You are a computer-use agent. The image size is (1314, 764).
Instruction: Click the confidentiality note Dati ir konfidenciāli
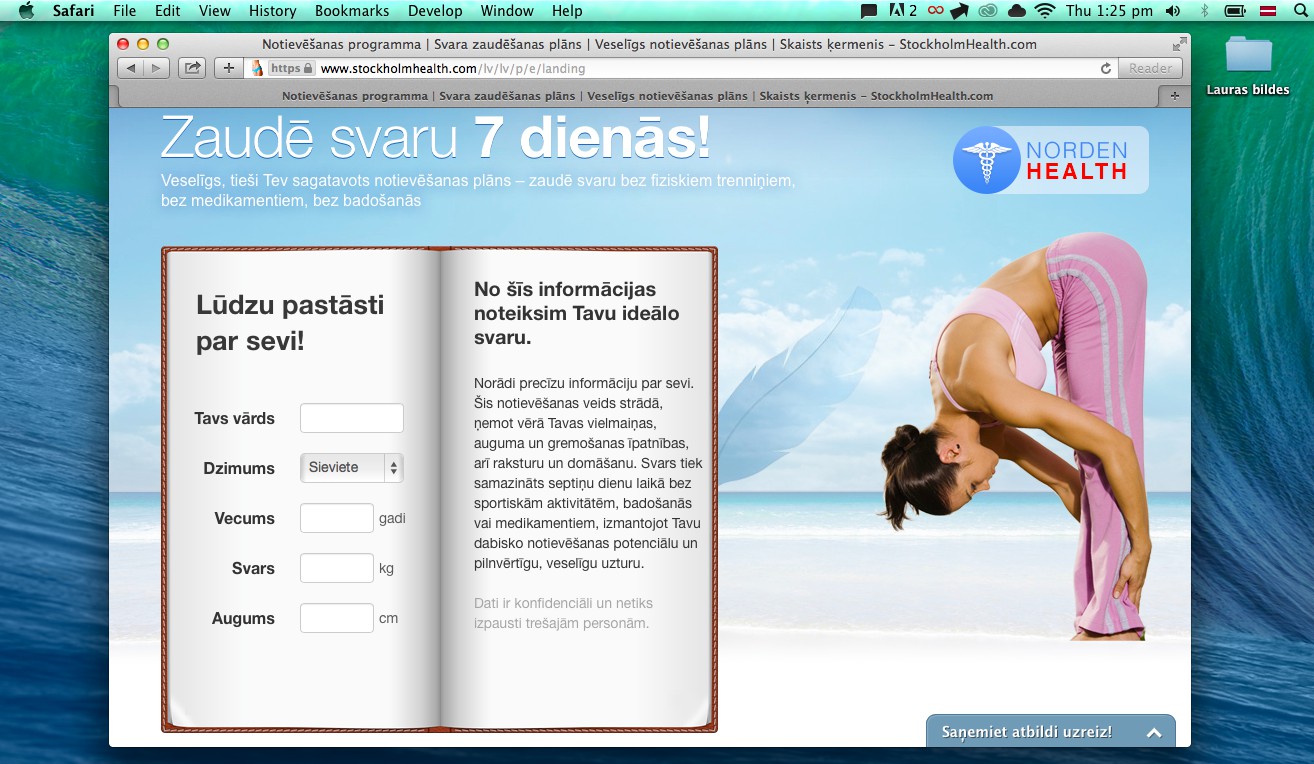[563, 613]
